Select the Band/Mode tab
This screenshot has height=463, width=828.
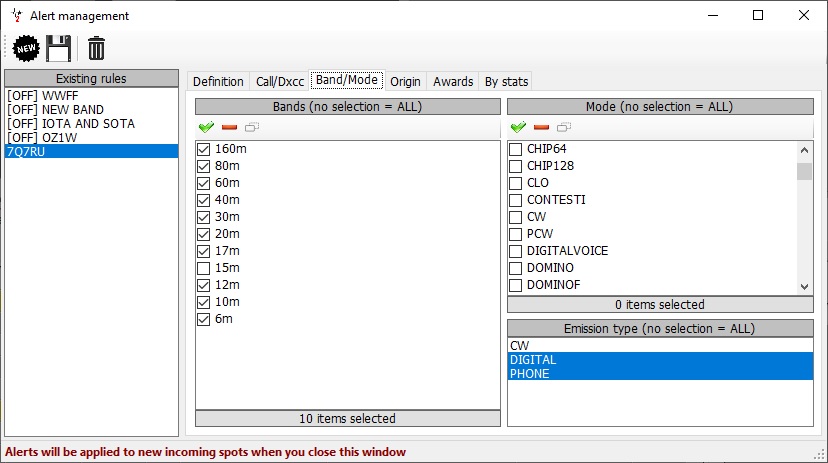pyautogui.click(x=347, y=80)
